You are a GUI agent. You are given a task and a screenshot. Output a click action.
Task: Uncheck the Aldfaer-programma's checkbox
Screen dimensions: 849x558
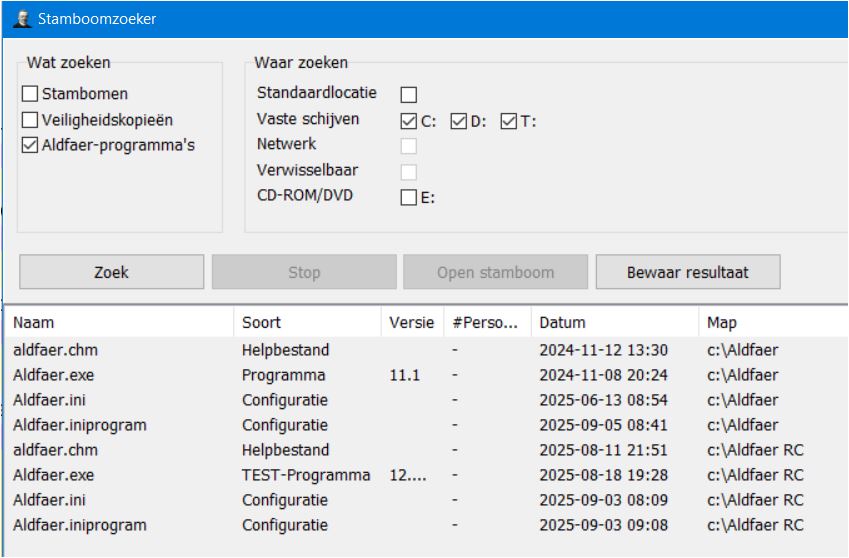(30, 145)
